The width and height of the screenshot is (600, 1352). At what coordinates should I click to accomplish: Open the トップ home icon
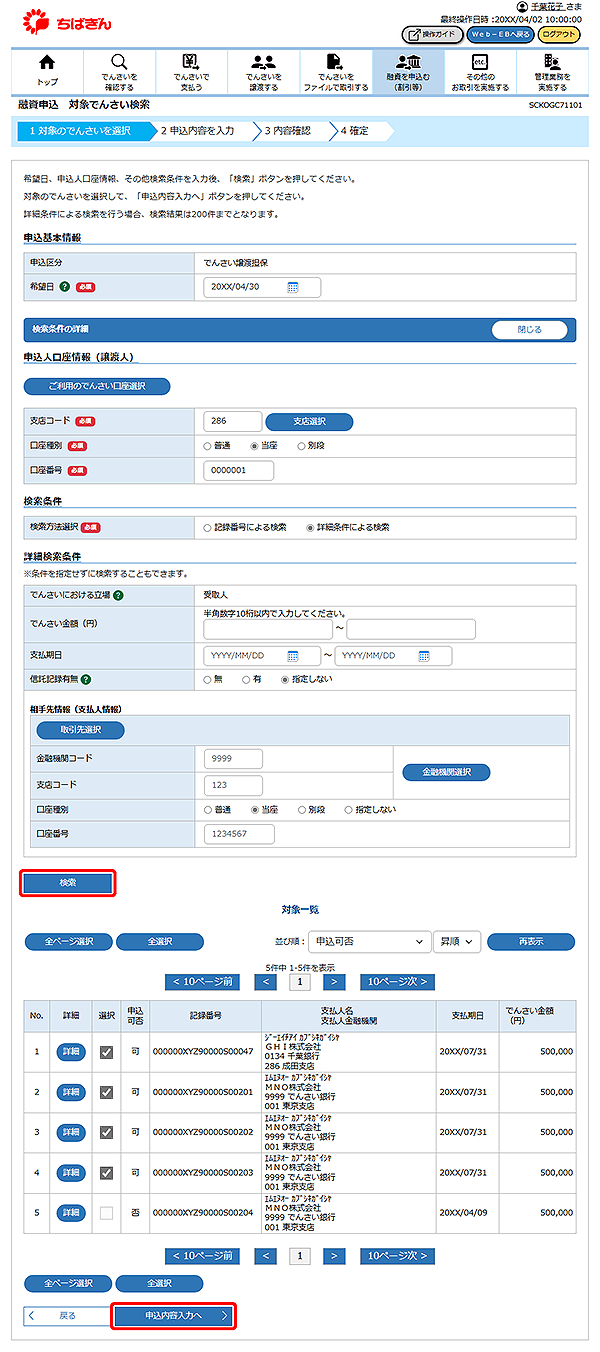pyautogui.click(x=47, y=72)
